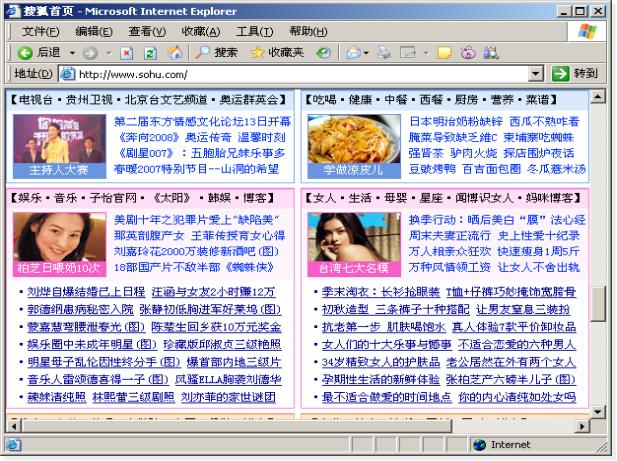Image resolution: width=617 pixels, height=461 pixels.
Task: Click the 台湾七大名模 thumbnail
Action: coord(354,245)
